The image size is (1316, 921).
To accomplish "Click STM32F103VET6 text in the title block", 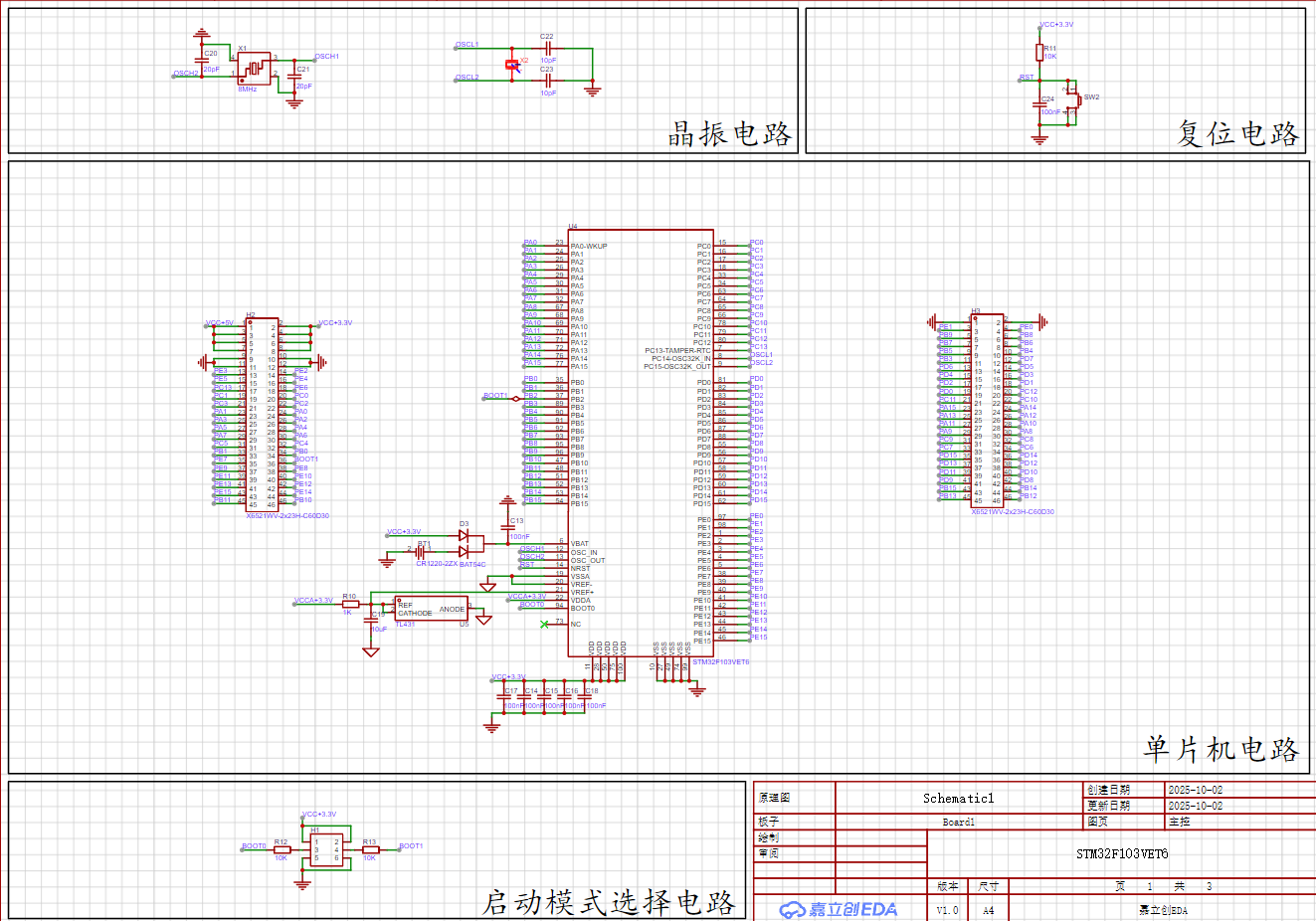I will [1122, 853].
